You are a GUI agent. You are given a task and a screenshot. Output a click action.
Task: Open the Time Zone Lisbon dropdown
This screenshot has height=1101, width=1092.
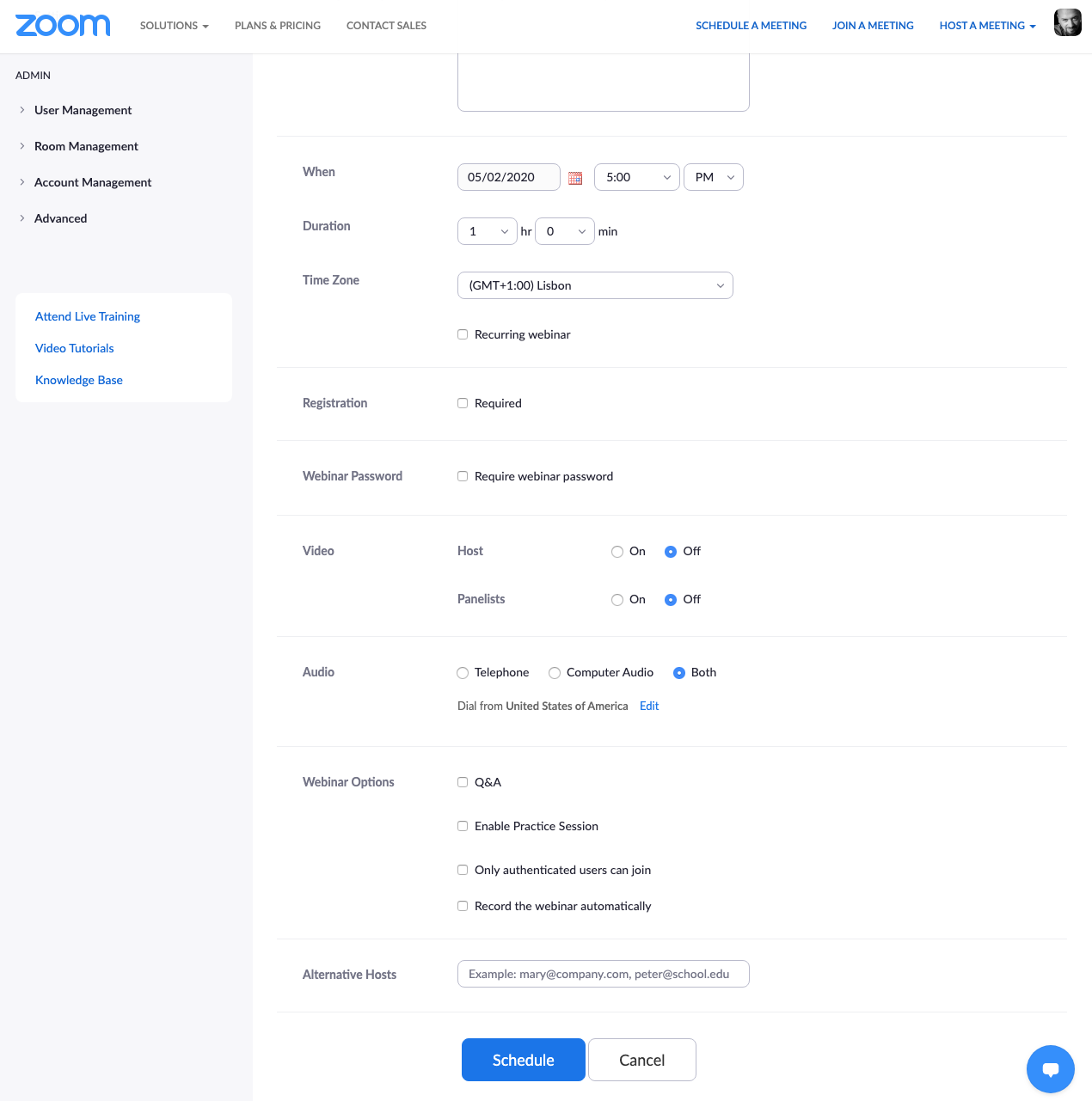pyautogui.click(x=595, y=285)
